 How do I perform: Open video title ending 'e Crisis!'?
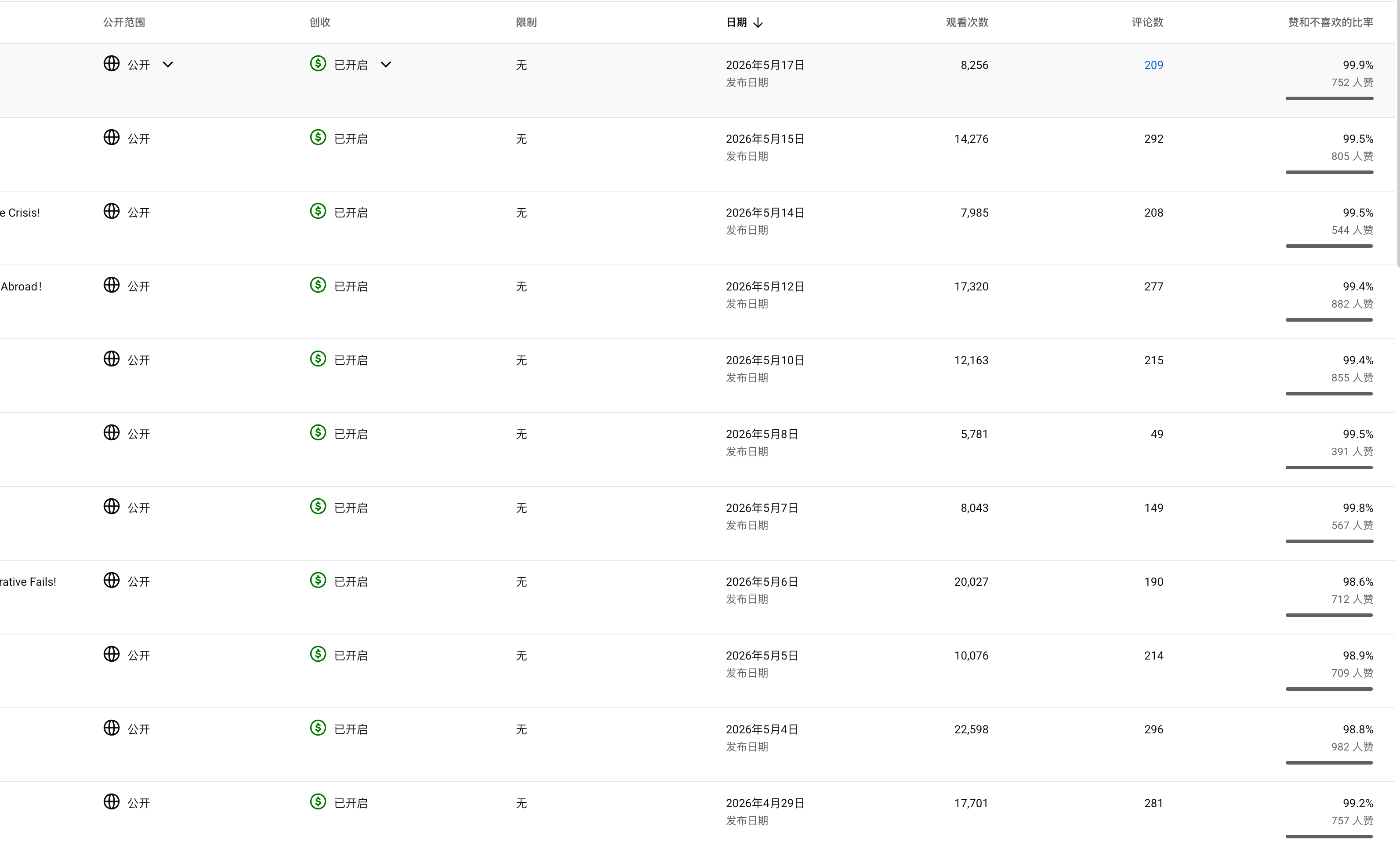[x=20, y=213]
